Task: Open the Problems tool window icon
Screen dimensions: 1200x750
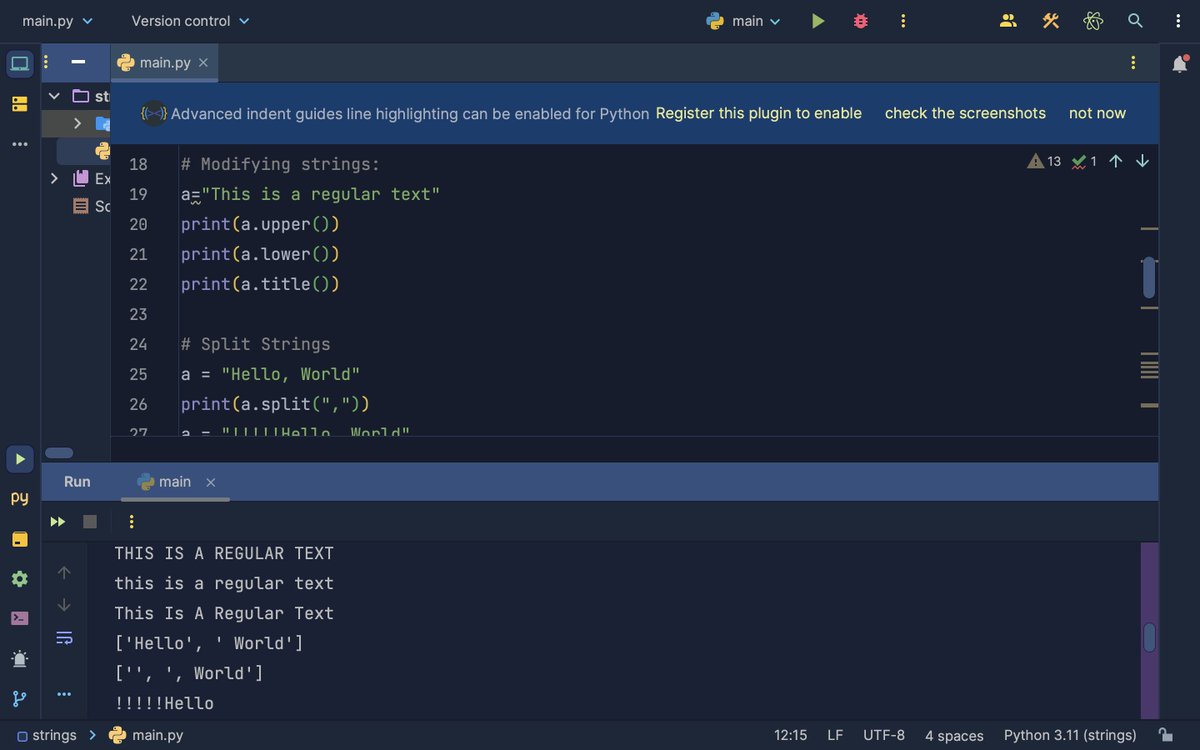Action: click(20, 659)
